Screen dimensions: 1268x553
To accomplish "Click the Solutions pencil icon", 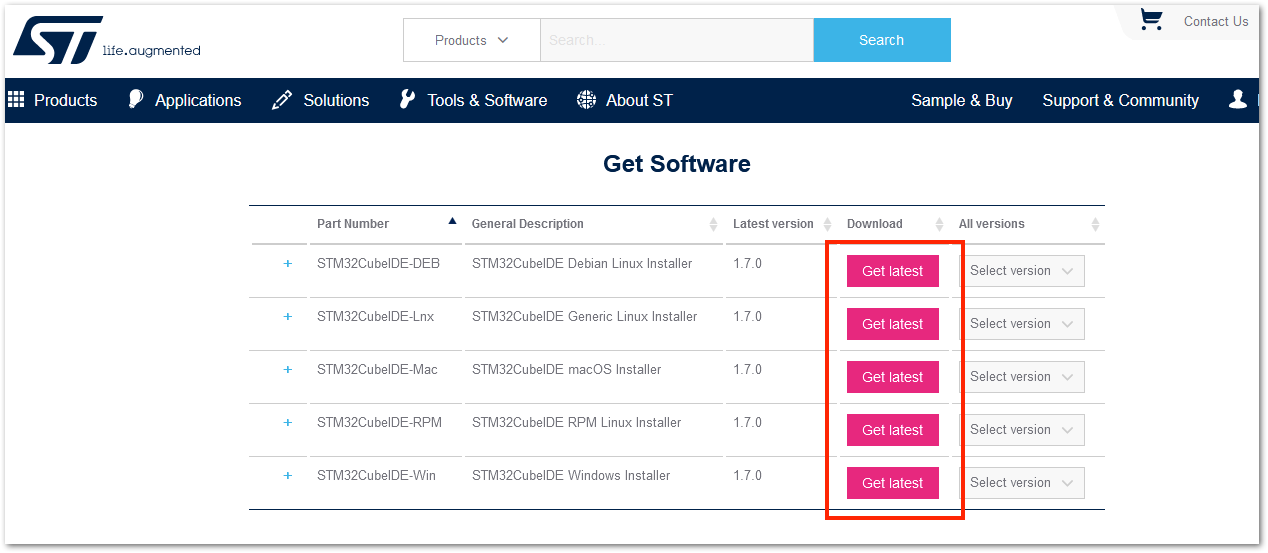I will [x=282, y=99].
